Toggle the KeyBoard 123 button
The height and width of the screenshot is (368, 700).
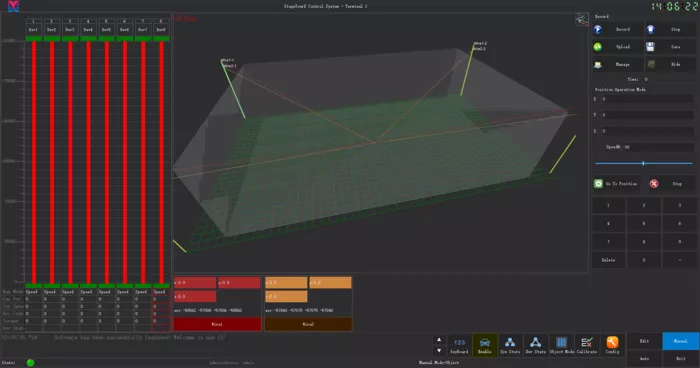tap(459, 345)
